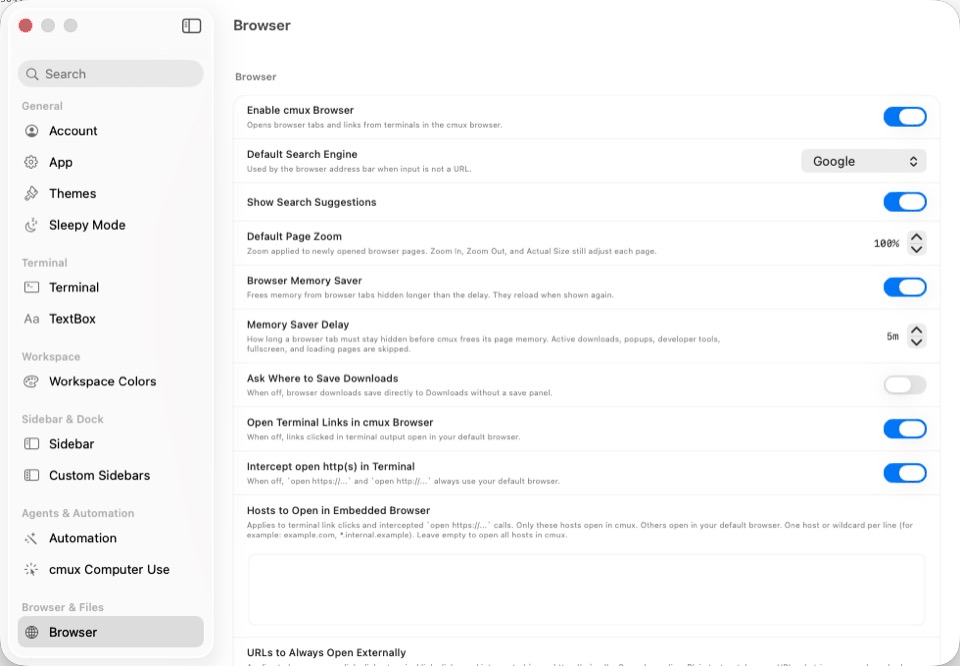
Task: Click the Account person icon
Action: click(31, 131)
